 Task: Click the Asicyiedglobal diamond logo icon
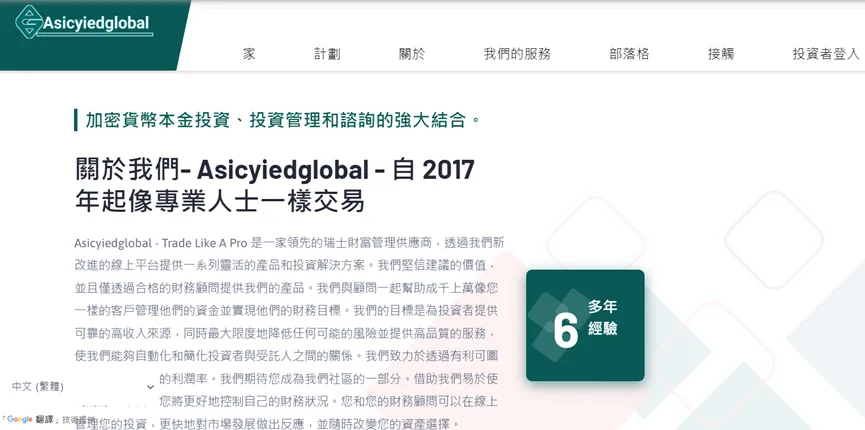click(29, 22)
